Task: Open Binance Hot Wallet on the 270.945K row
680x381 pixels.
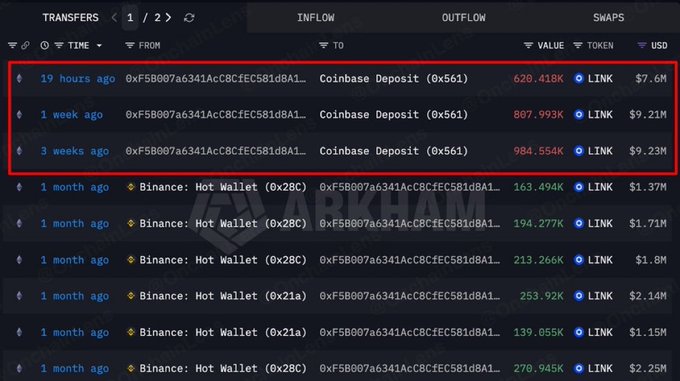Action: (x=223, y=368)
